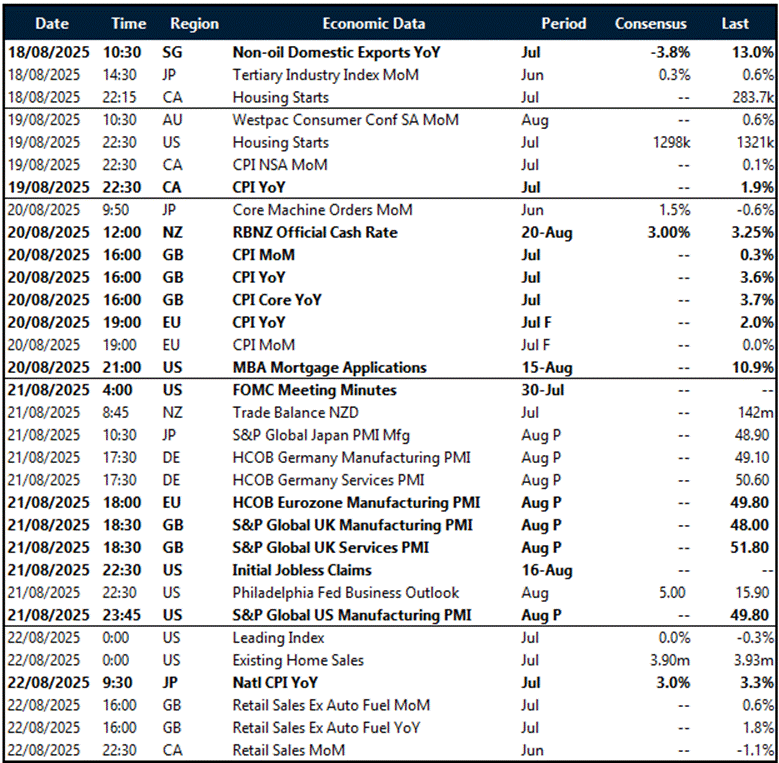Select the Existing Home Sales row
Image resolution: width=779 pixels, height=763 pixels.
pos(297,660)
